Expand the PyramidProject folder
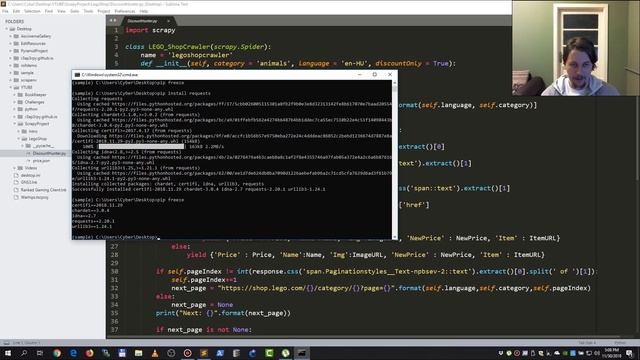 11,51
